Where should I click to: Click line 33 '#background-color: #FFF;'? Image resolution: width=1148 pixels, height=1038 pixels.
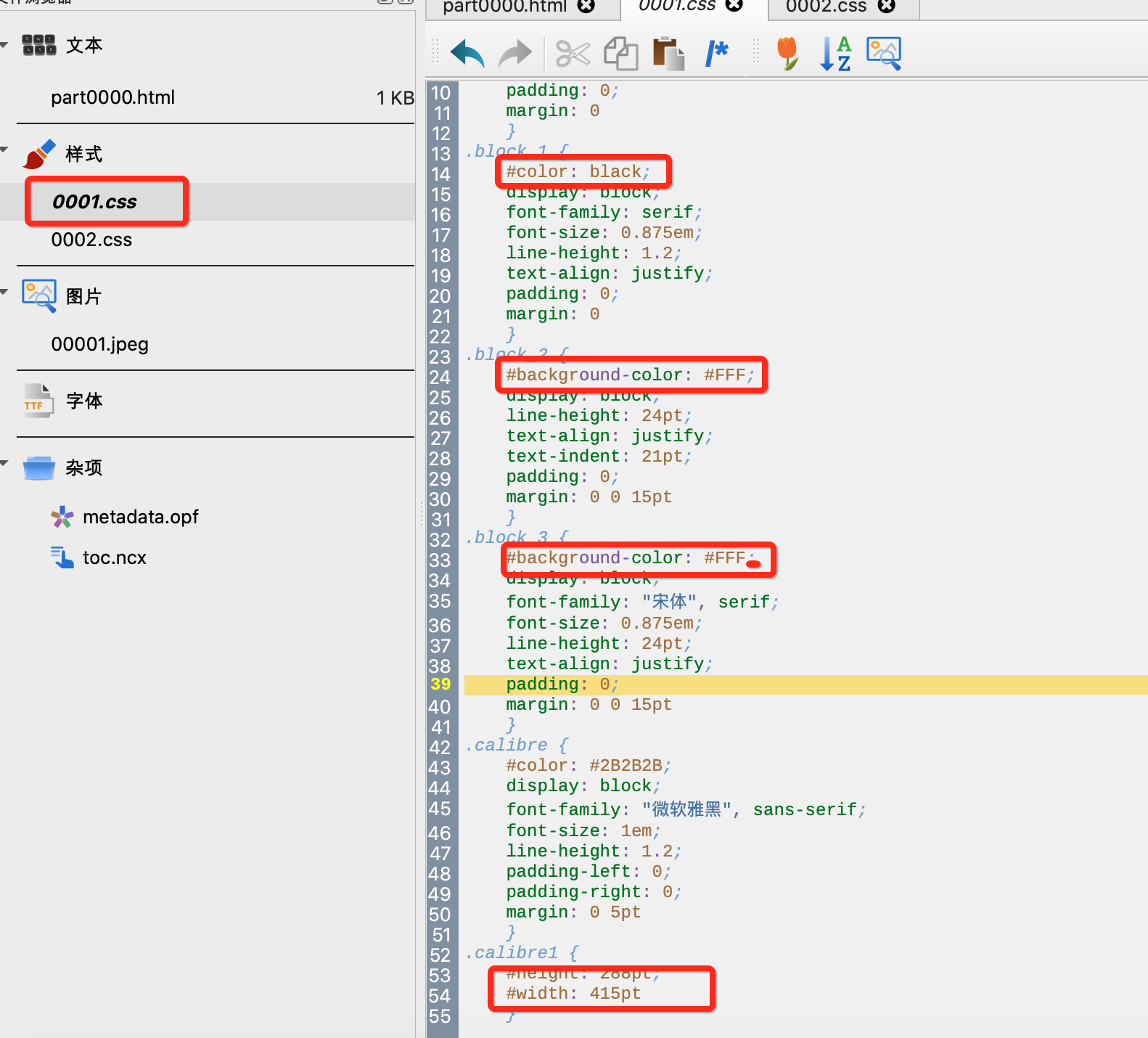point(630,557)
